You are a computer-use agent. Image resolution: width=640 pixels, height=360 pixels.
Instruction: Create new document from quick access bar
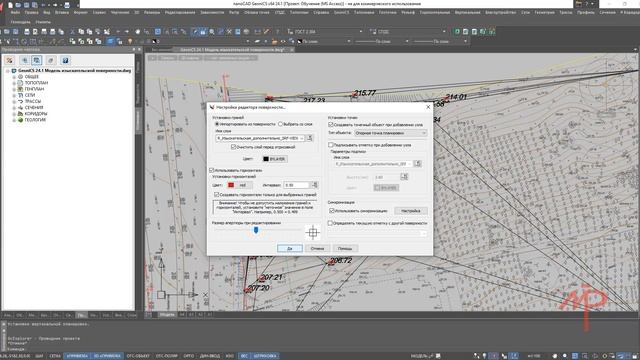click(11, 5)
